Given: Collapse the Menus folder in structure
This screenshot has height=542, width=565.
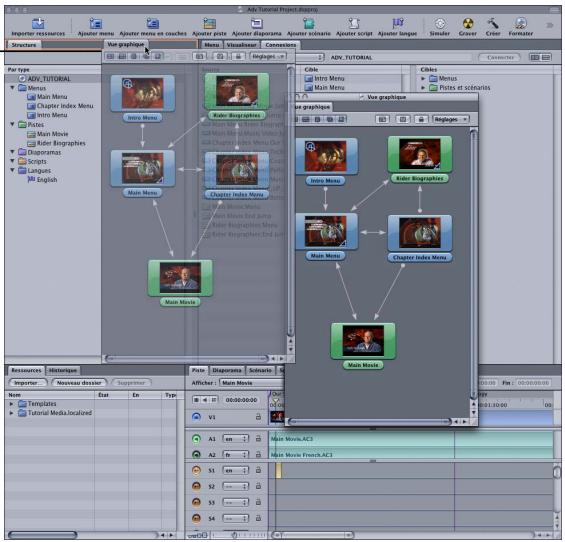Looking at the screenshot, I should (x=12, y=88).
